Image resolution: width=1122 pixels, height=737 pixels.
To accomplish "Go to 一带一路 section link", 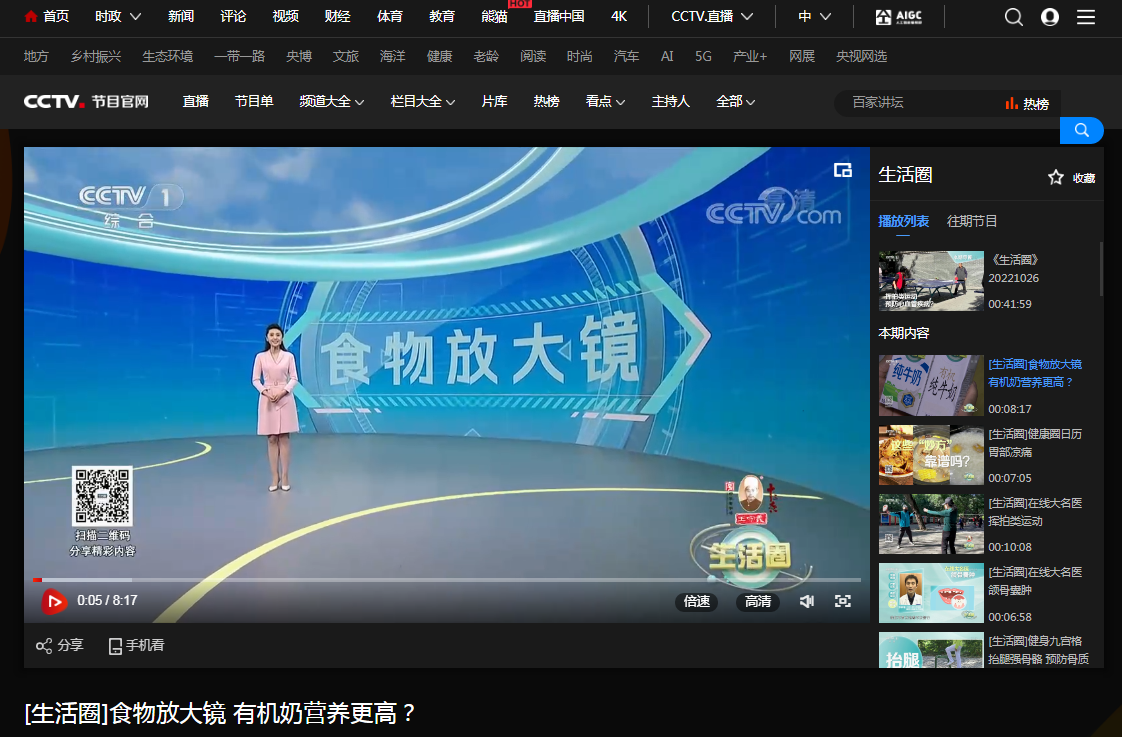I will click(x=240, y=57).
